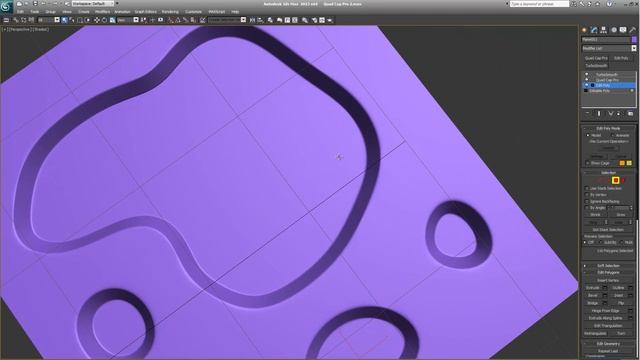Activate the Select Object tool

(x=64, y=20)
